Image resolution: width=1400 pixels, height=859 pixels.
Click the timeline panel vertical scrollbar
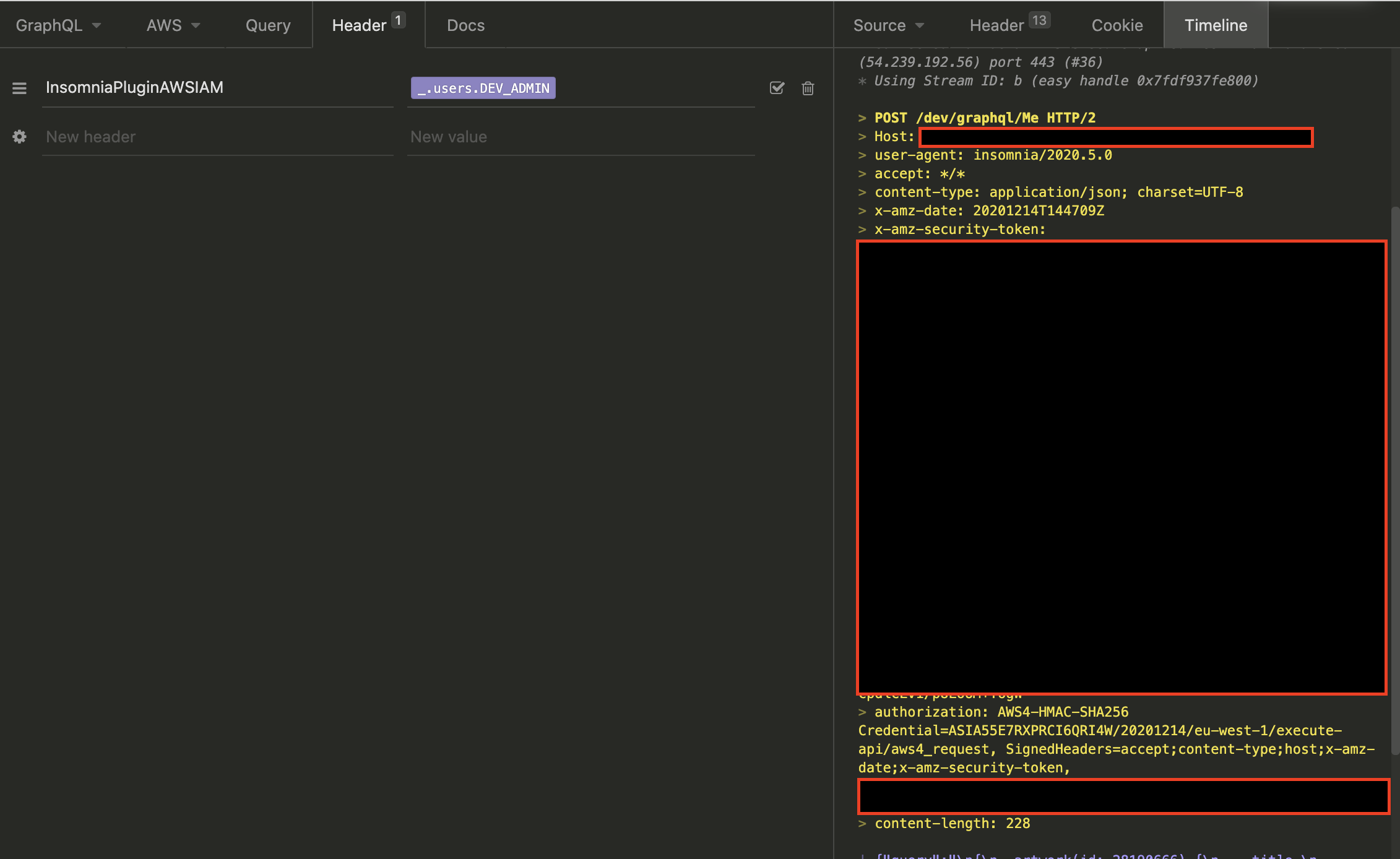[1394, 480]
